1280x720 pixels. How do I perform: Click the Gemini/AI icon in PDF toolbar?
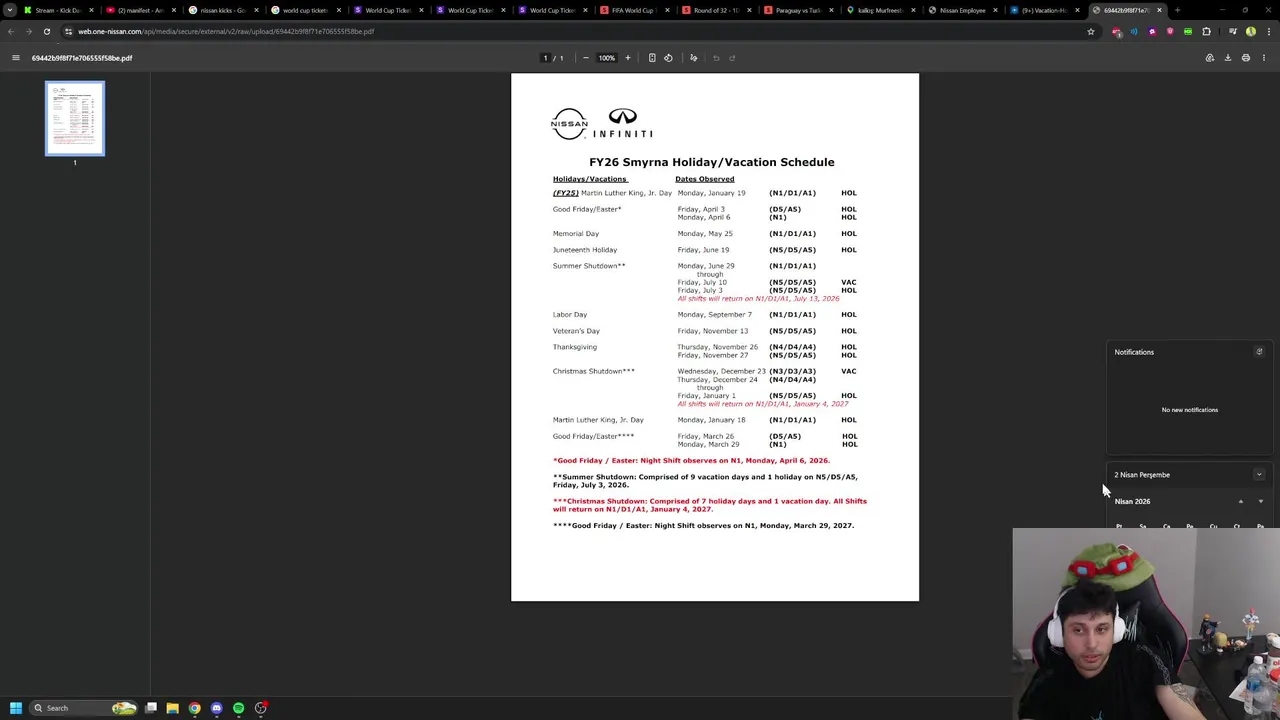coord(1210,58)
